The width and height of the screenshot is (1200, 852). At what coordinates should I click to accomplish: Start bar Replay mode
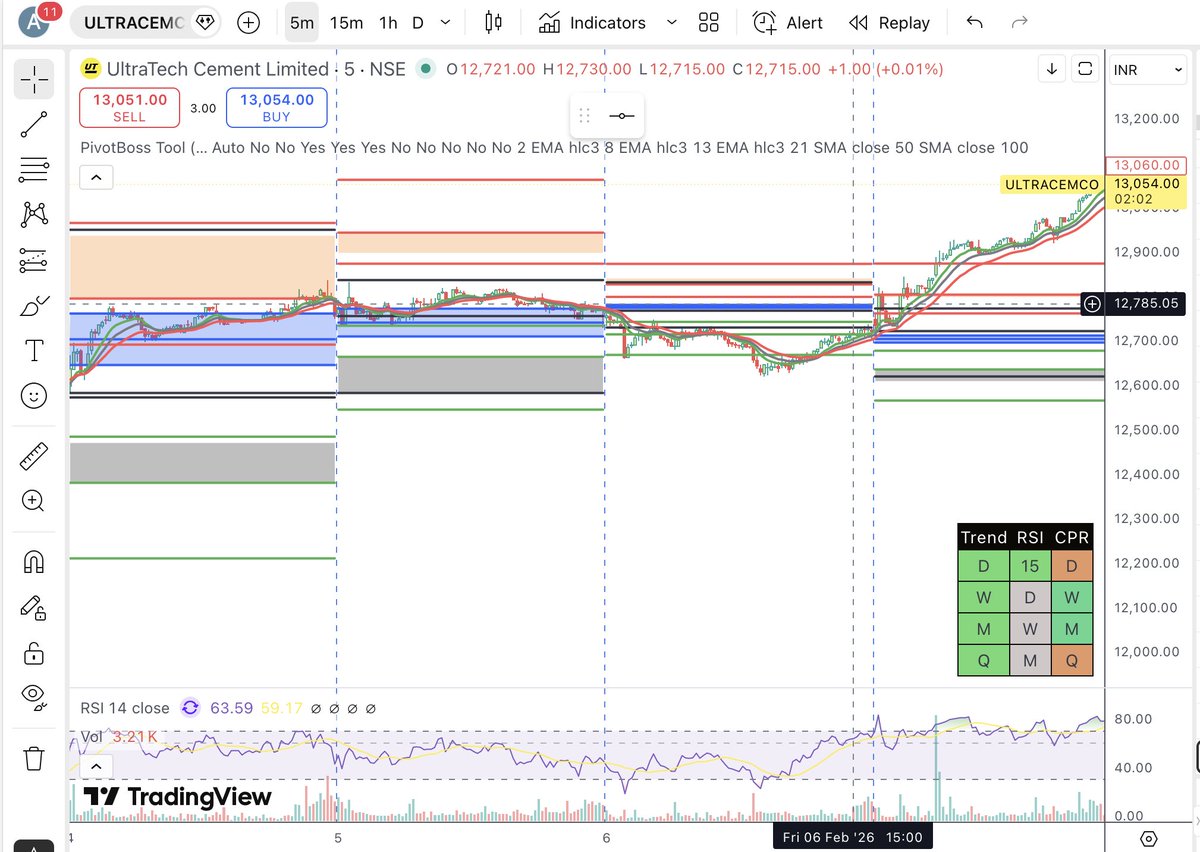tap(889, 22)
